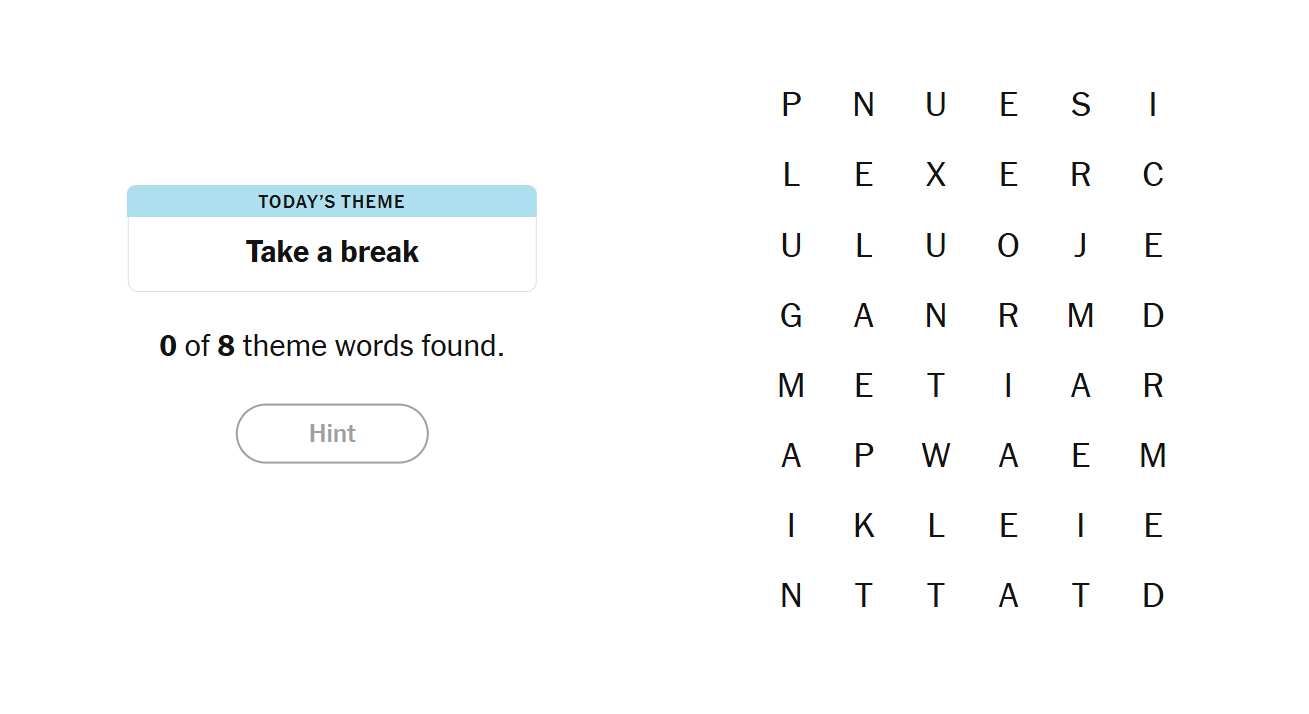Select the D in the grid's bottom-right corner
Viewport: 1309px width, 714px height.
coord(1152,596)
